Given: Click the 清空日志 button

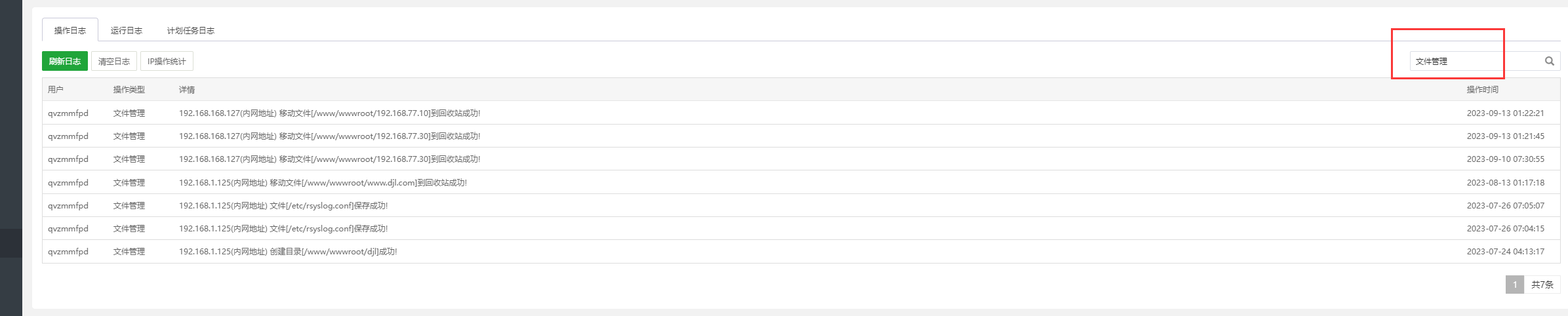Looking at the screenshot, I should [114, 61].
